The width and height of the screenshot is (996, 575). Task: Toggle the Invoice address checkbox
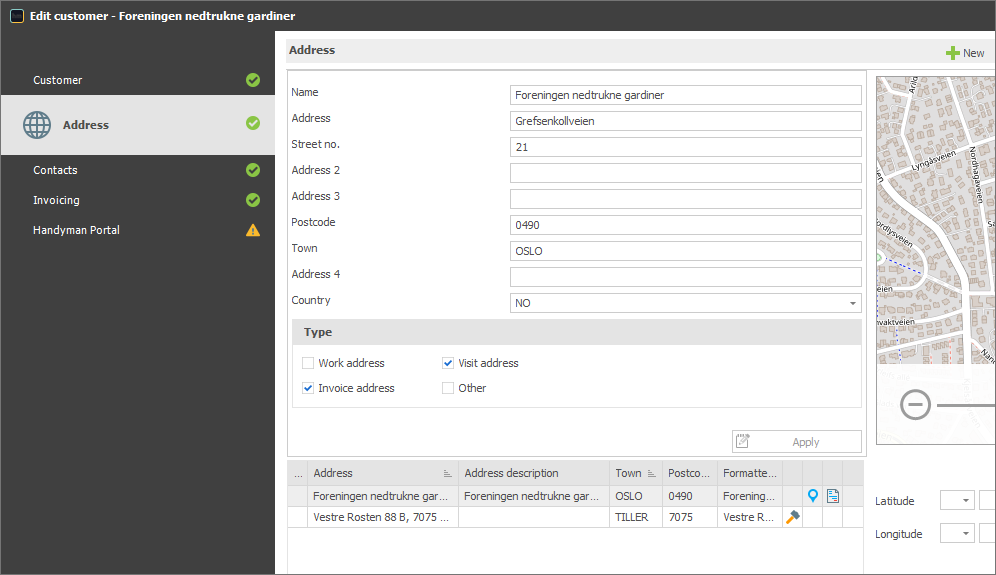(308, 388)
